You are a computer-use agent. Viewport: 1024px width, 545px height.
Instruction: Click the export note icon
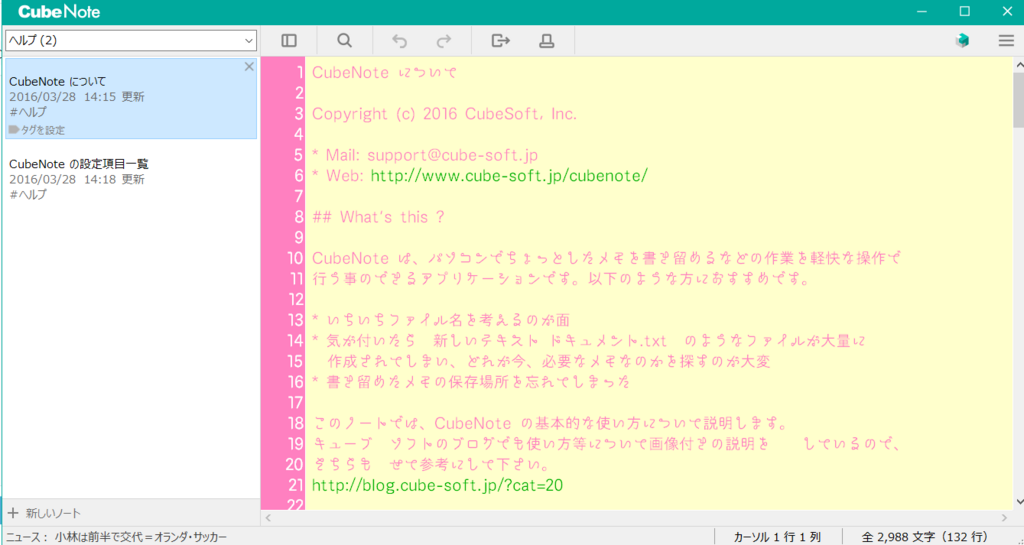coord(500,40)
